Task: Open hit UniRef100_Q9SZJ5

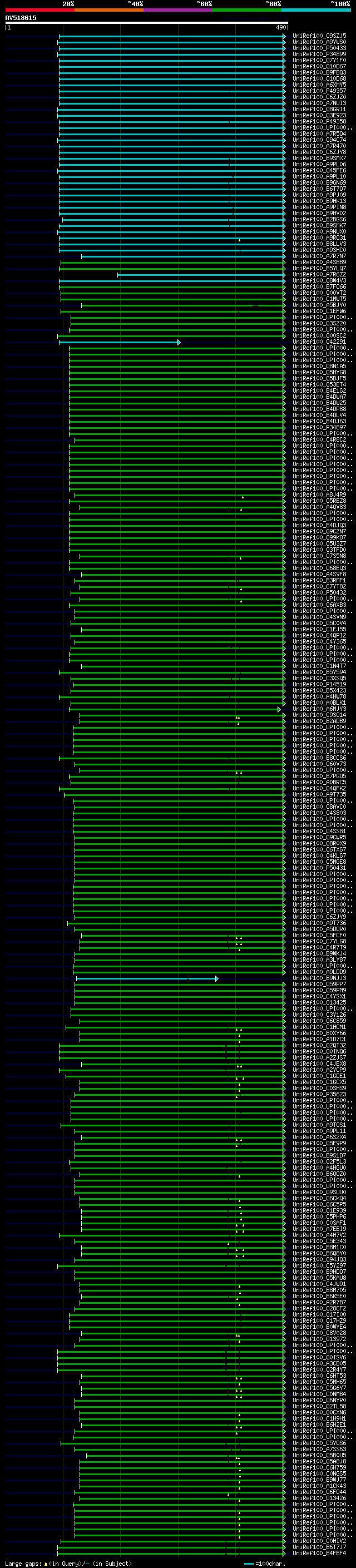Action: click(x=319, y=37)
